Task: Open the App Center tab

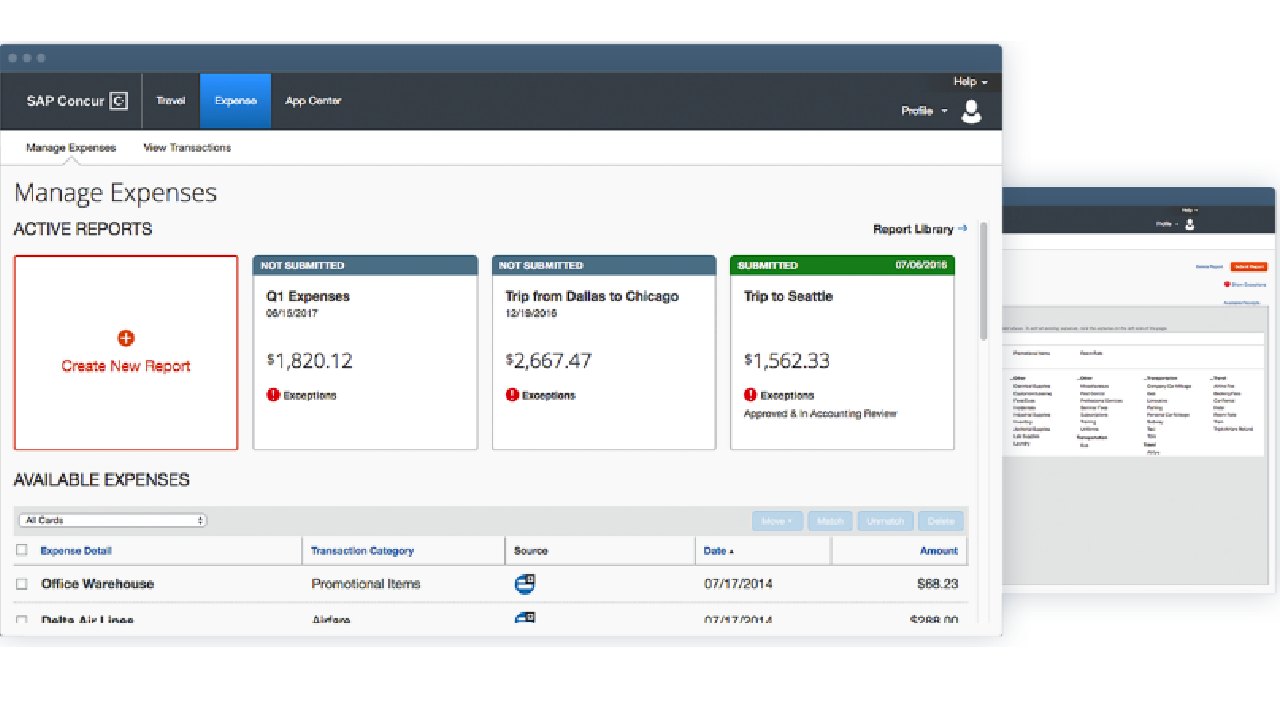Action: 313,101
